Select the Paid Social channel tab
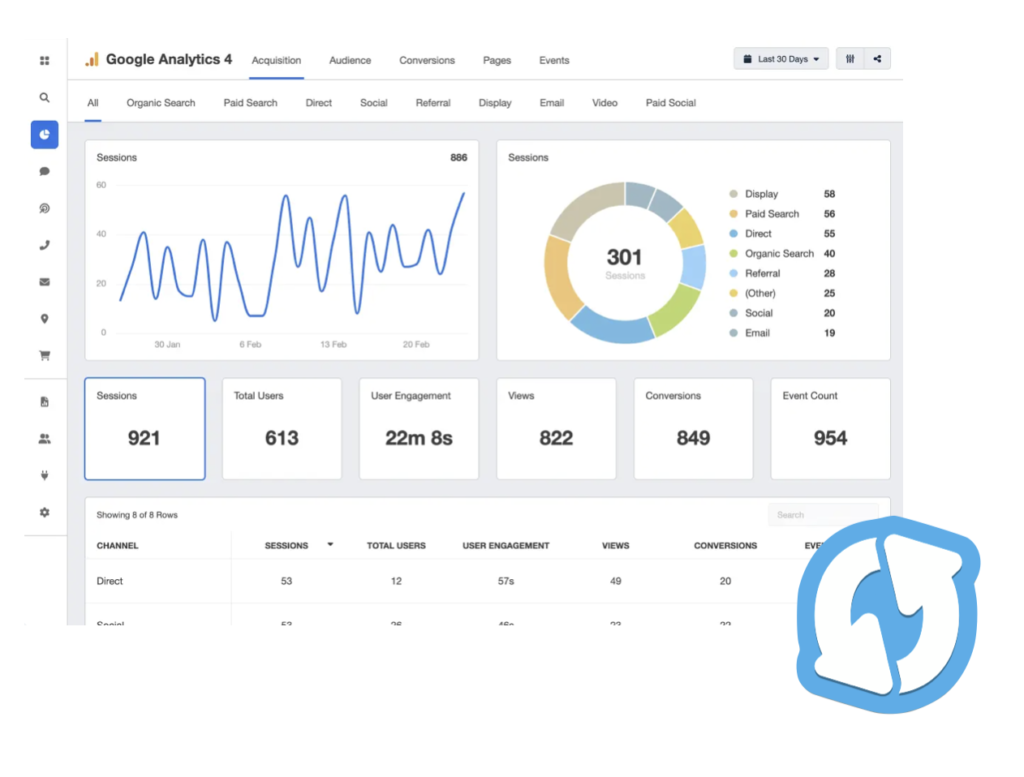The image size is (1024, 777). tap(671, 103)
